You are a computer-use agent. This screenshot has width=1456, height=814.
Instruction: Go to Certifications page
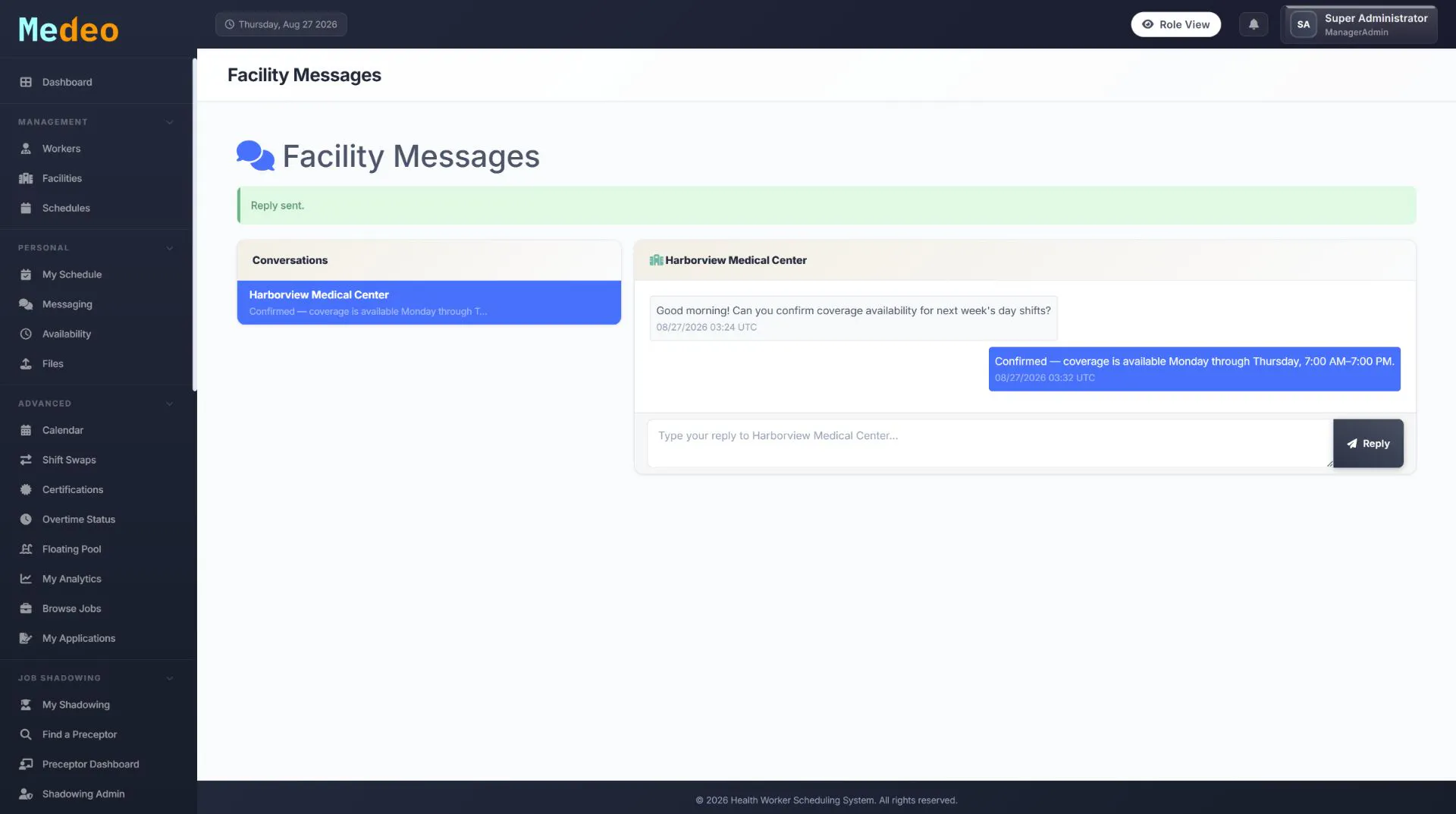(x=96, y=489)
